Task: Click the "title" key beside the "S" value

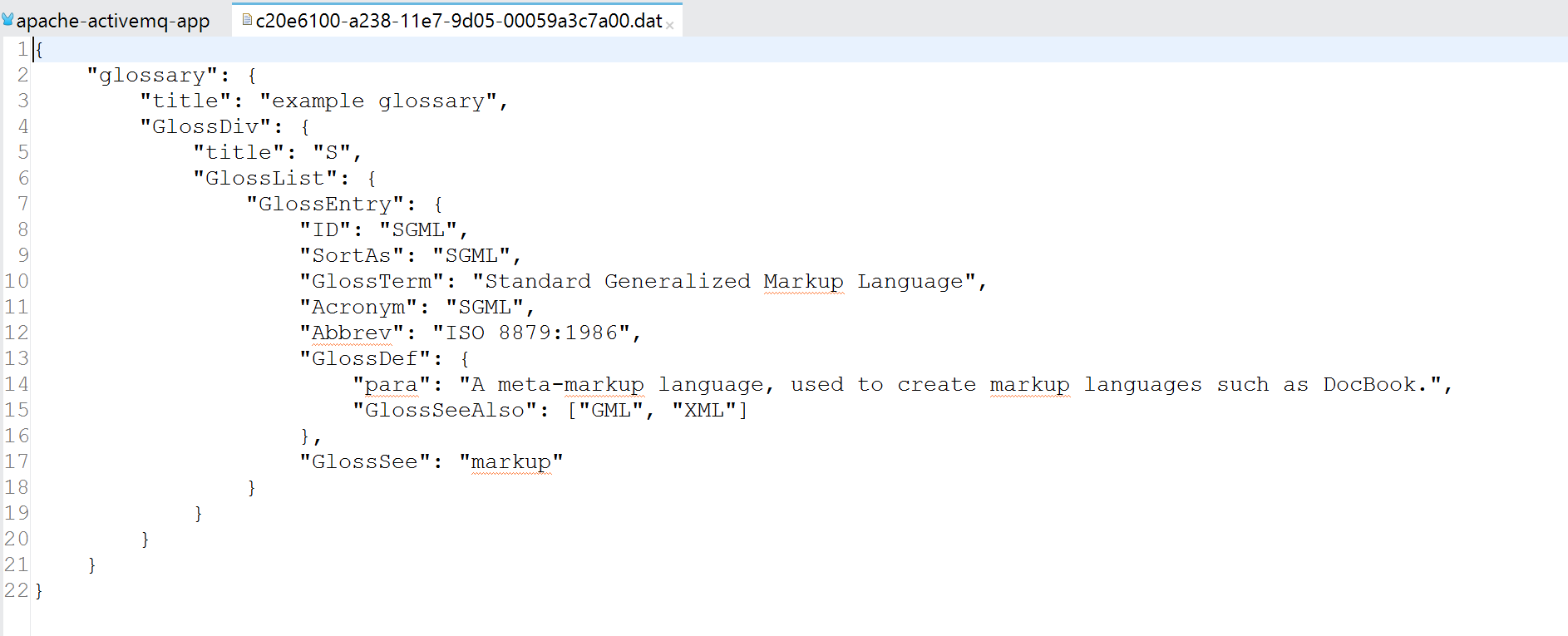Action: click(239, 153)
